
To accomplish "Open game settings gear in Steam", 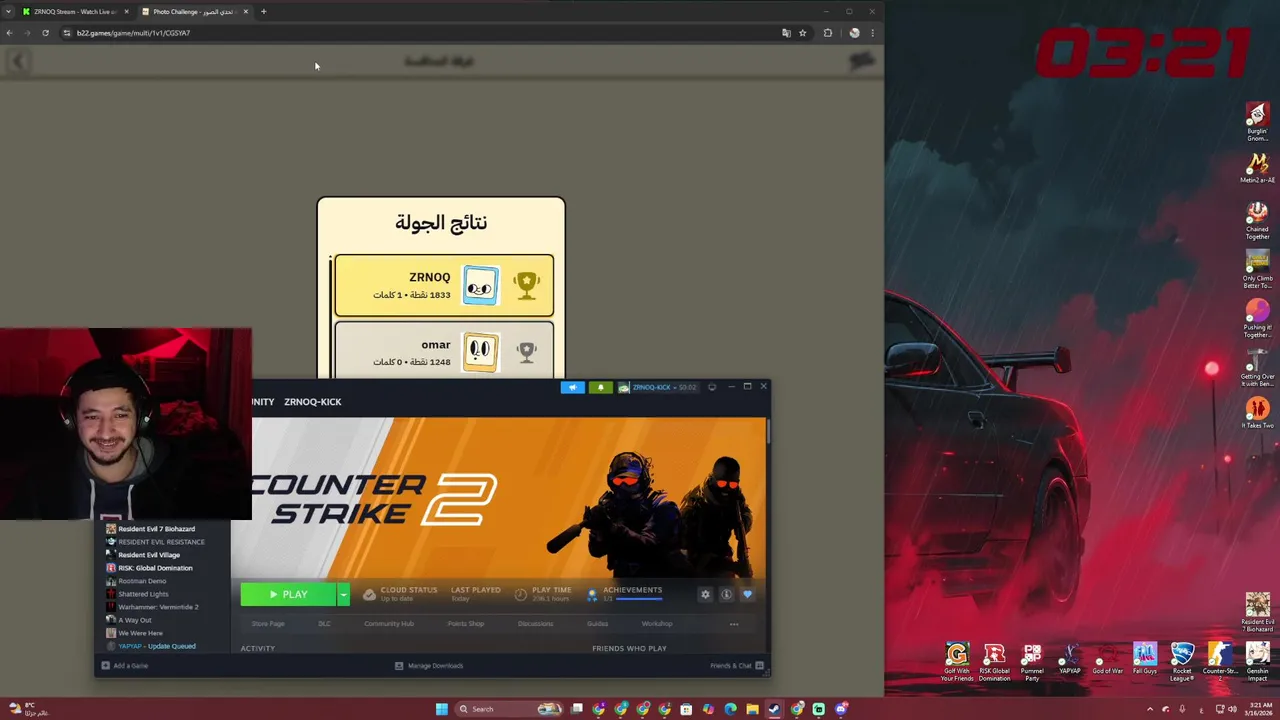I will point(705,594).
